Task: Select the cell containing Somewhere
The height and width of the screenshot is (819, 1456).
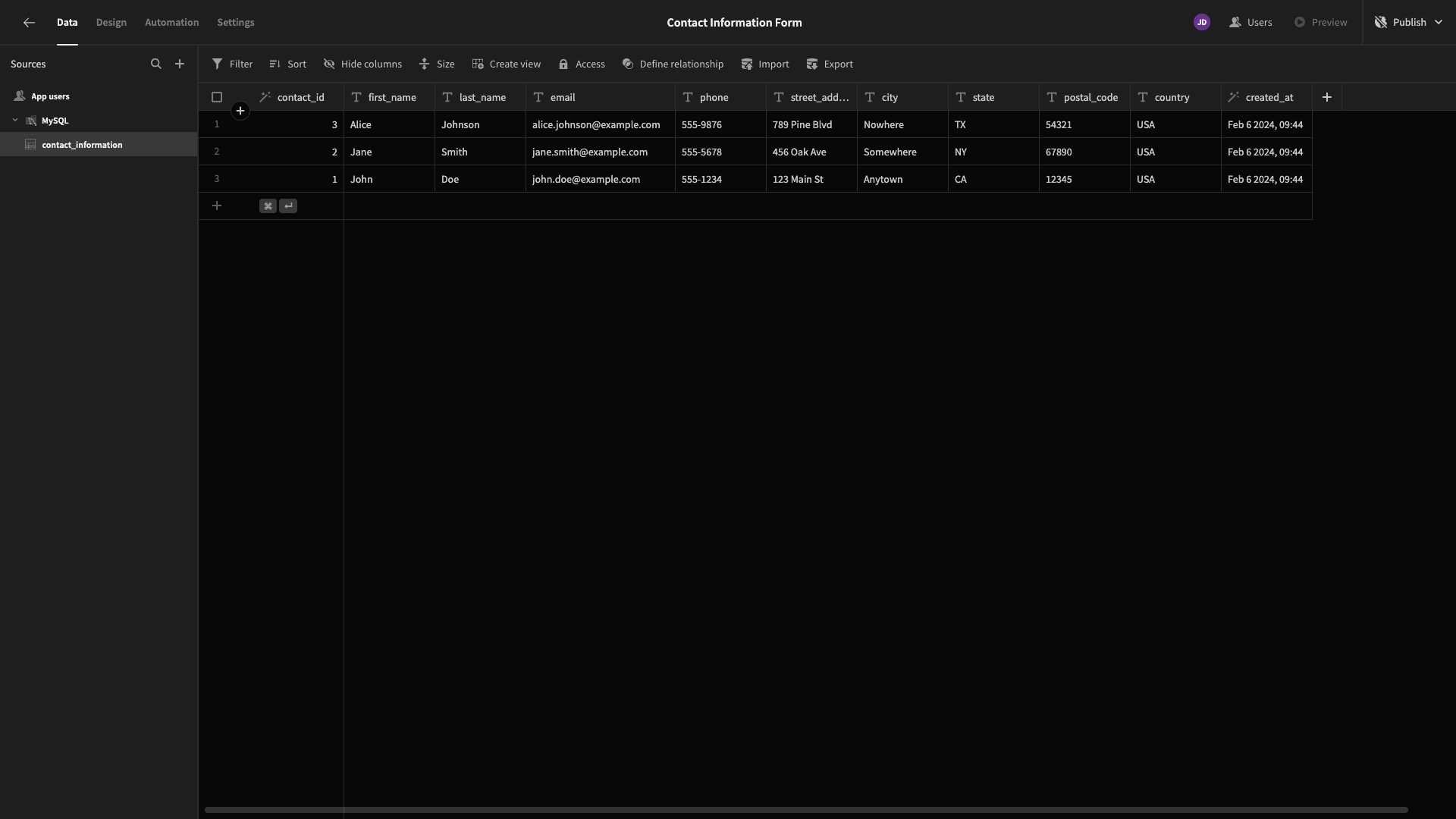Action: point(903,152)
